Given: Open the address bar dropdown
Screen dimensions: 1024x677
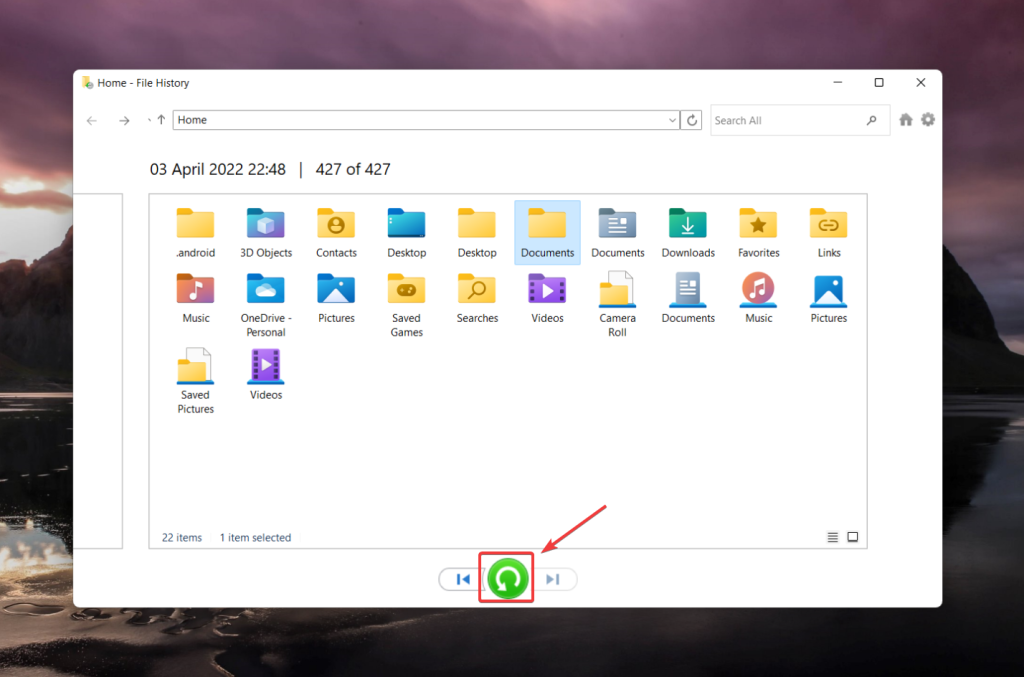Looking at the screenshot, I should click(673, 119).
